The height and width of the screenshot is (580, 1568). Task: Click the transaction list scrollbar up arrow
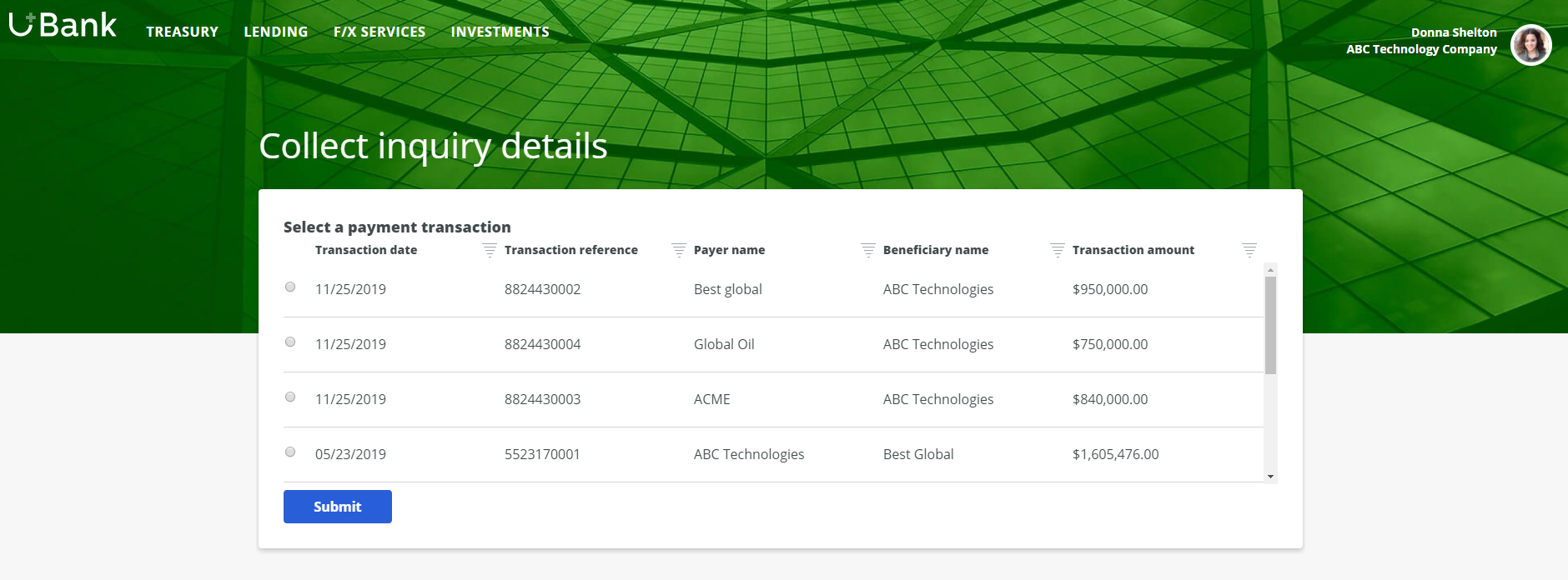coord(1270,270)
